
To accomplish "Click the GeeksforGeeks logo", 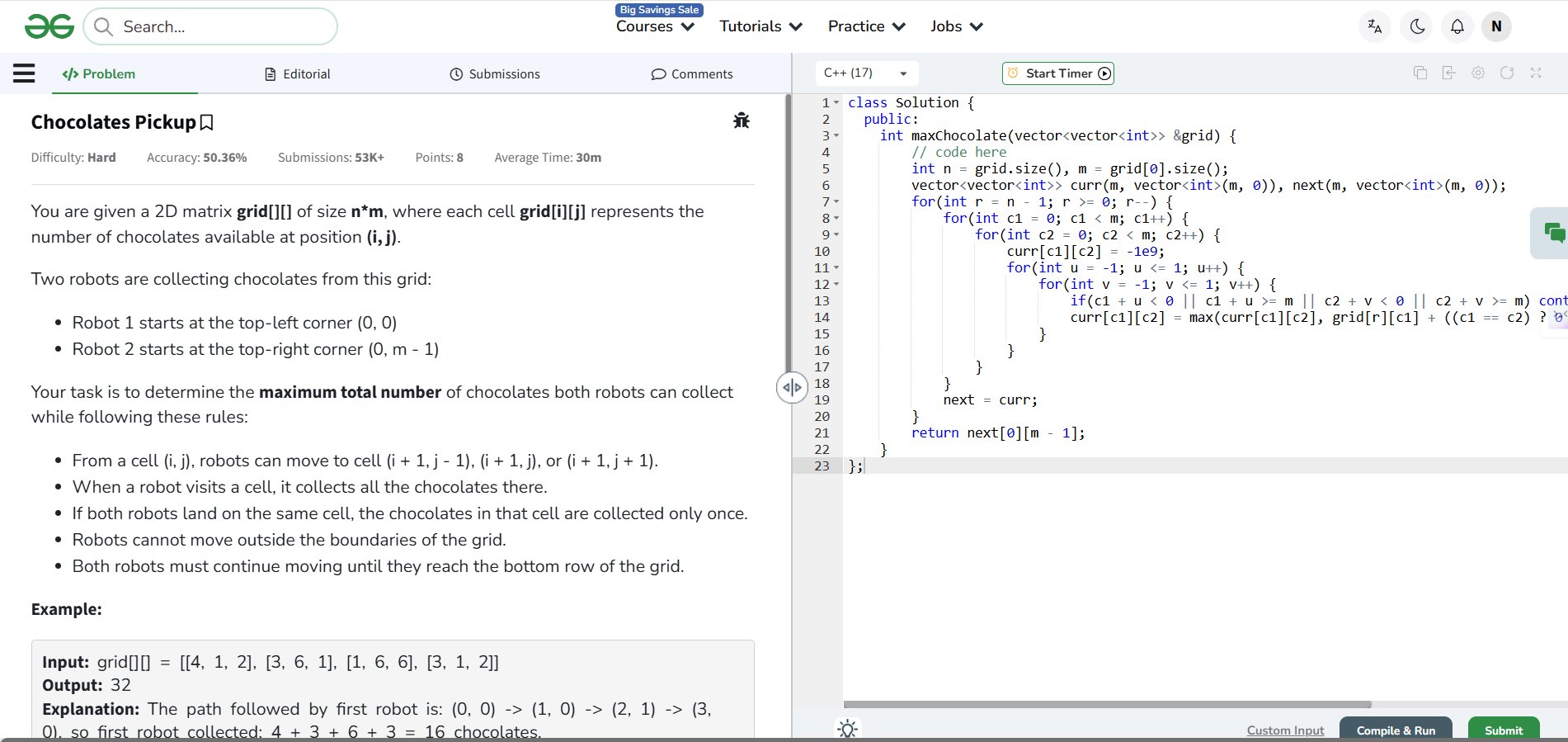I will point(49,26).
